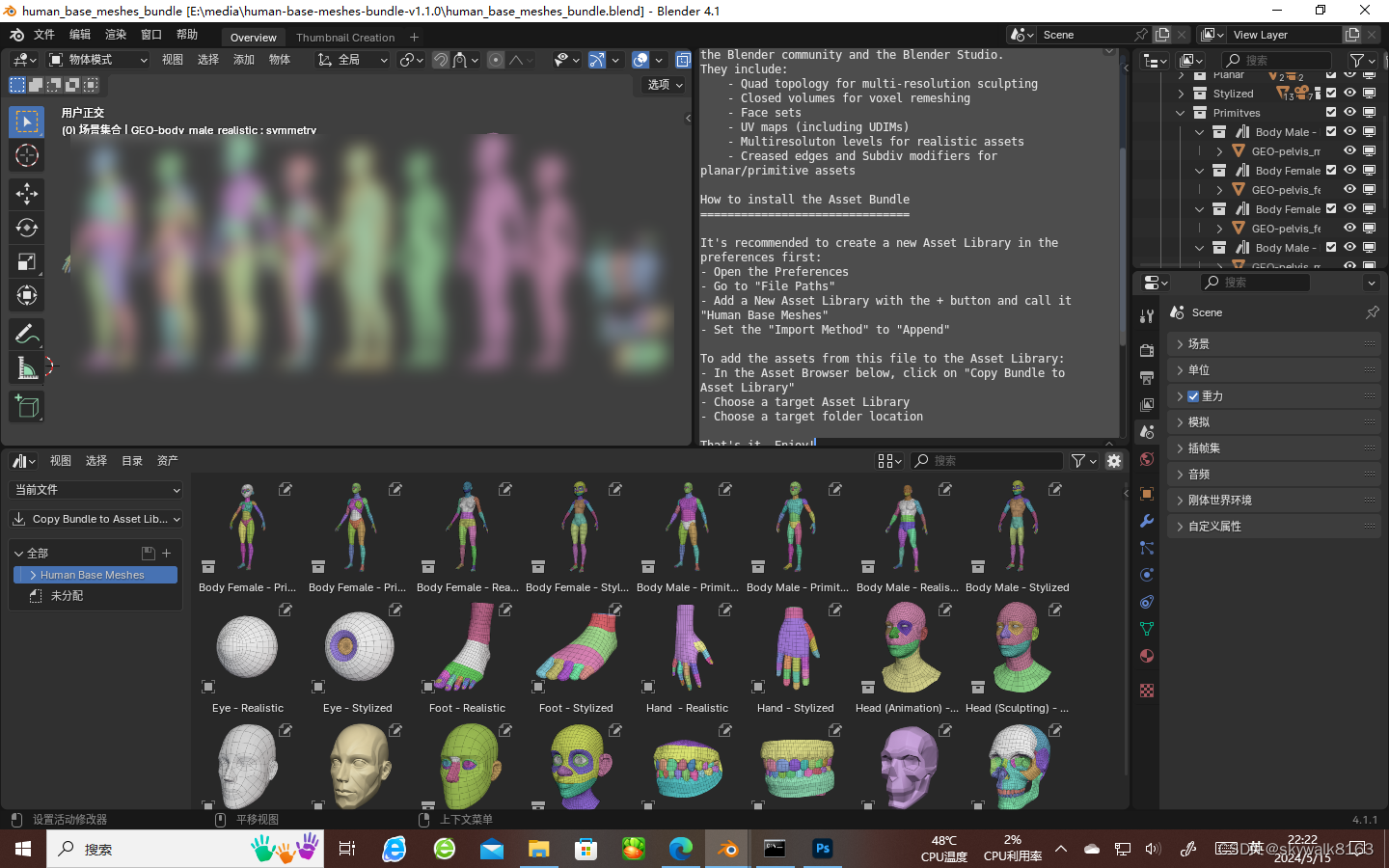The height and width of the screenshot is (868, 1389).
Task: Open the 添加 add menu in viewport
Action: click(244, 60)
